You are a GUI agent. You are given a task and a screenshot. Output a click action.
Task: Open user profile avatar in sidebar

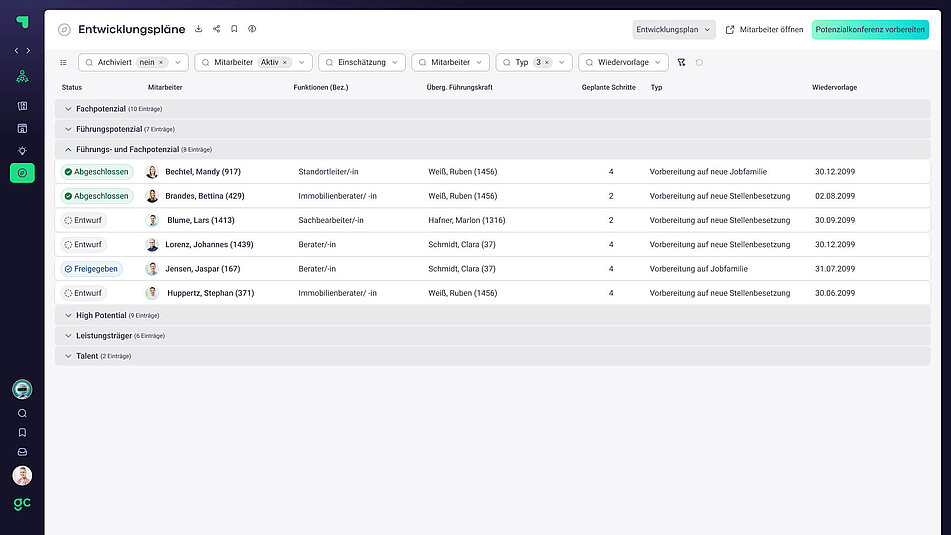pos(22,476)
